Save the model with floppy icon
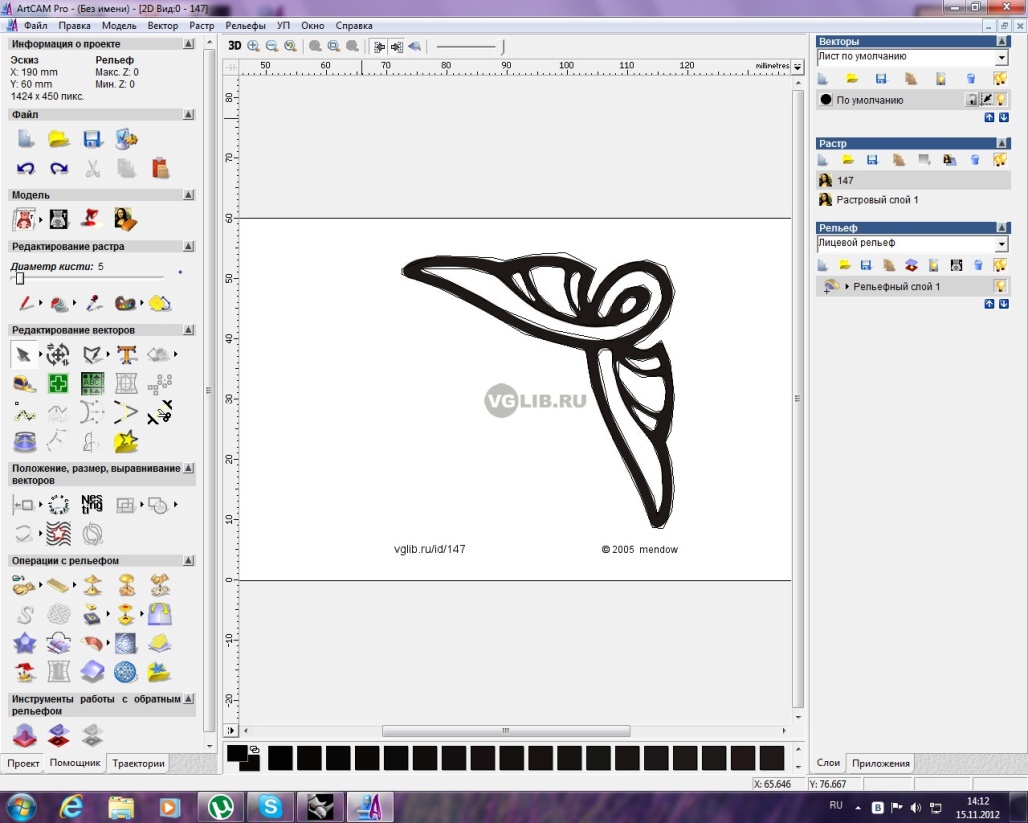 [x=92, y=138]
